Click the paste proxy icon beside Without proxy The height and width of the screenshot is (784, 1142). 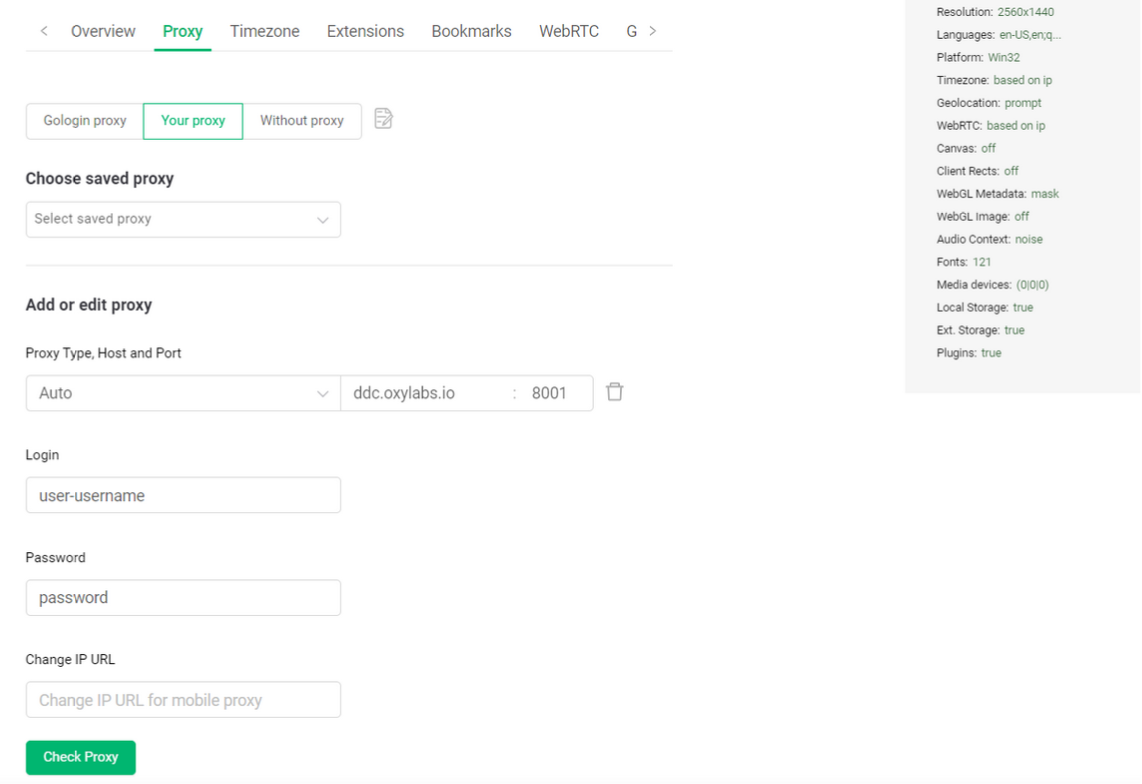pyautogui.click(x=383, y=119)
